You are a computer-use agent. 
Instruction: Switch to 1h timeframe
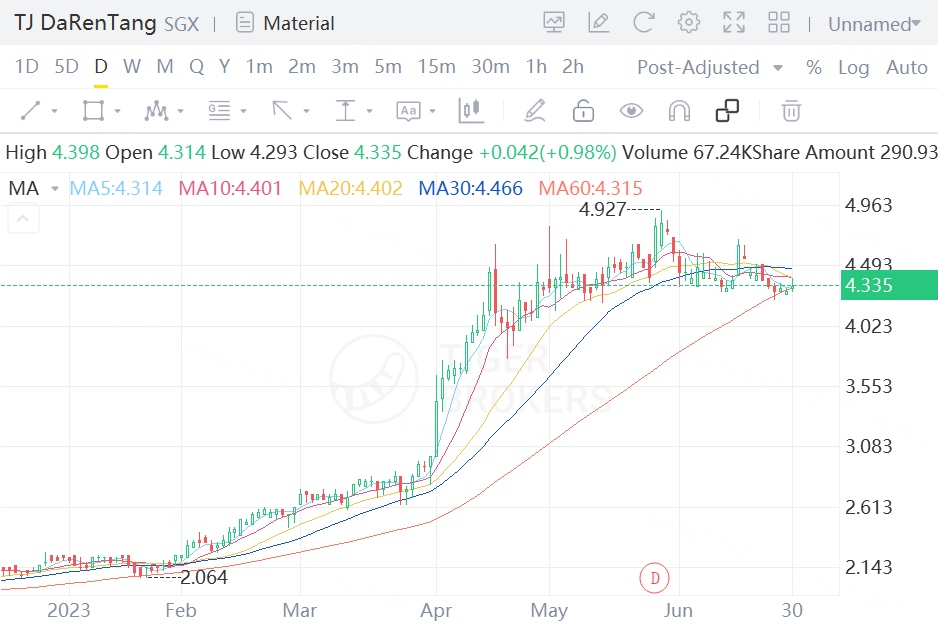[537, 66]
